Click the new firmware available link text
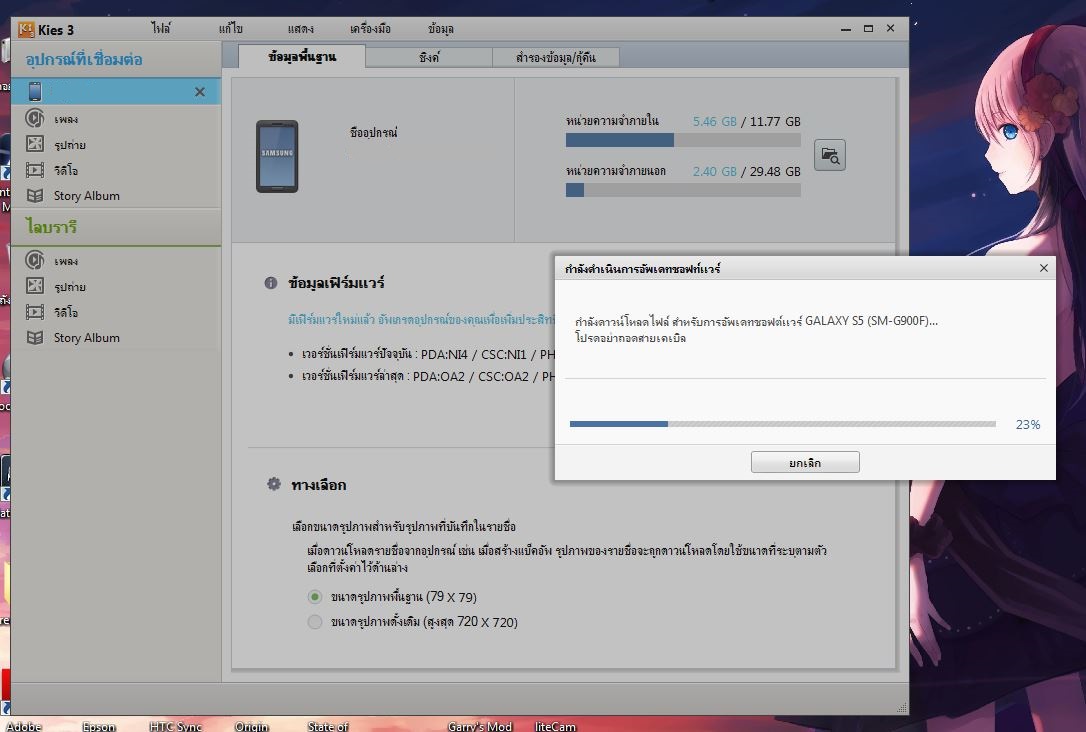Screen dimensions: 1086x732 (421, 319)
